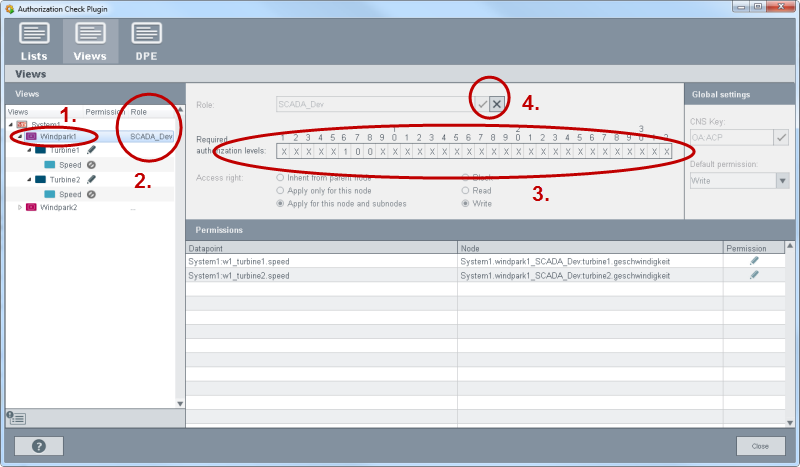Click the Role input field

[373, 104]
